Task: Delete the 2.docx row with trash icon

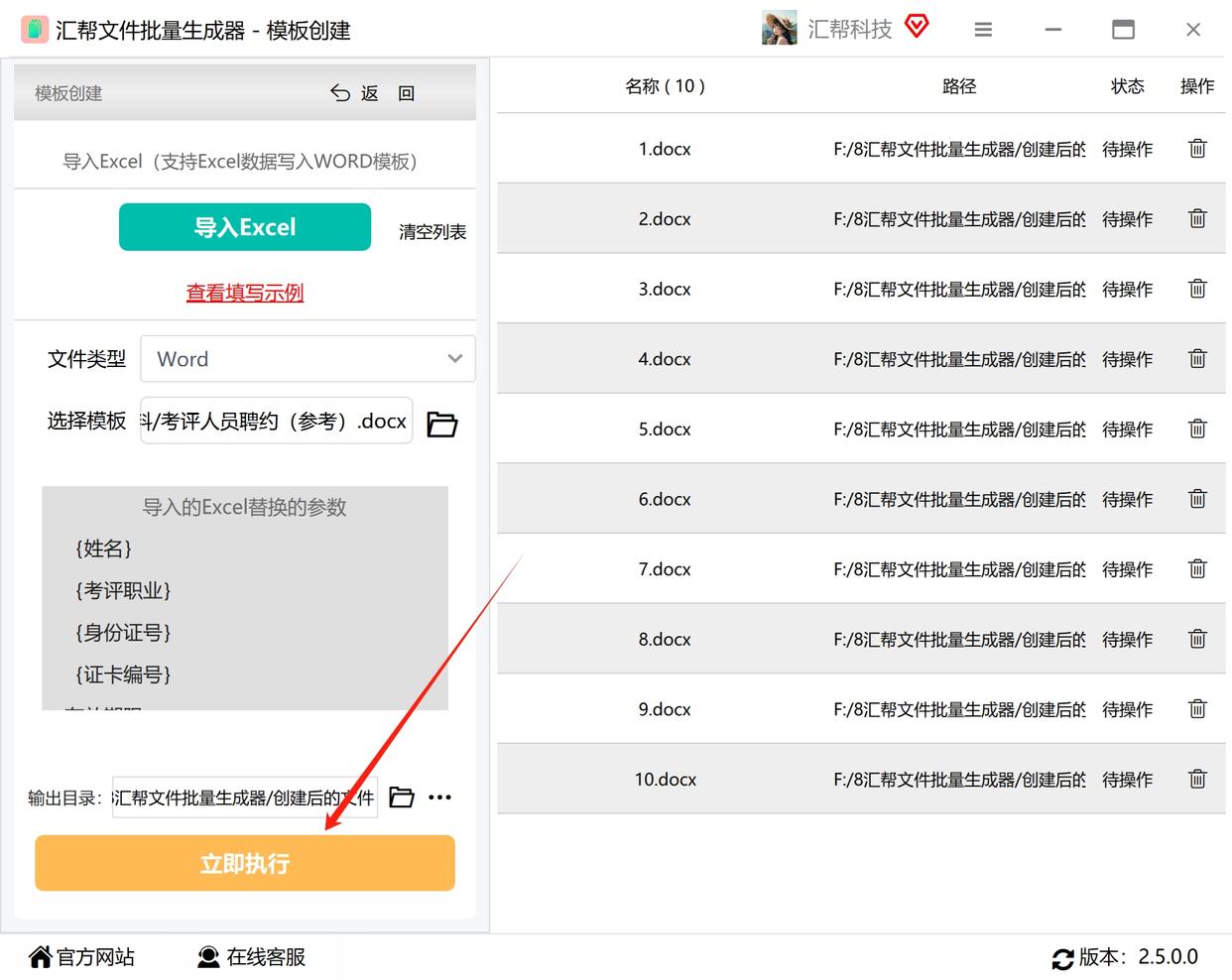Action: pos(1197,219)
